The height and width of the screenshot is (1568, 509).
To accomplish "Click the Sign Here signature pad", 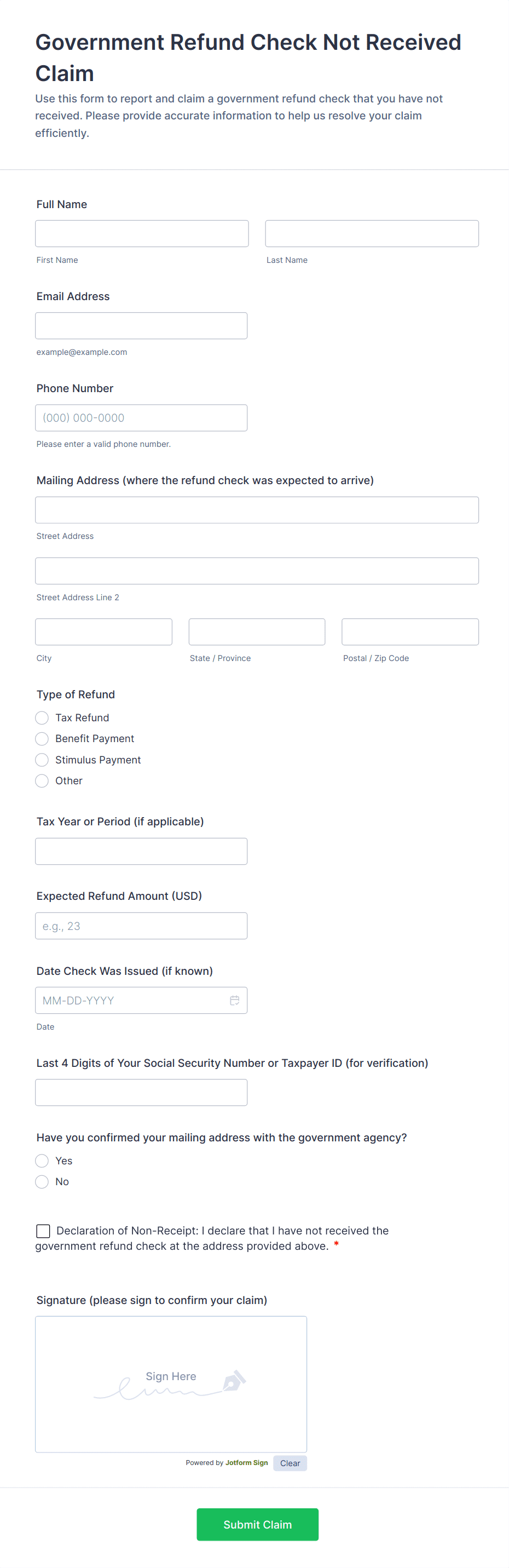I will click(171, 1384).
